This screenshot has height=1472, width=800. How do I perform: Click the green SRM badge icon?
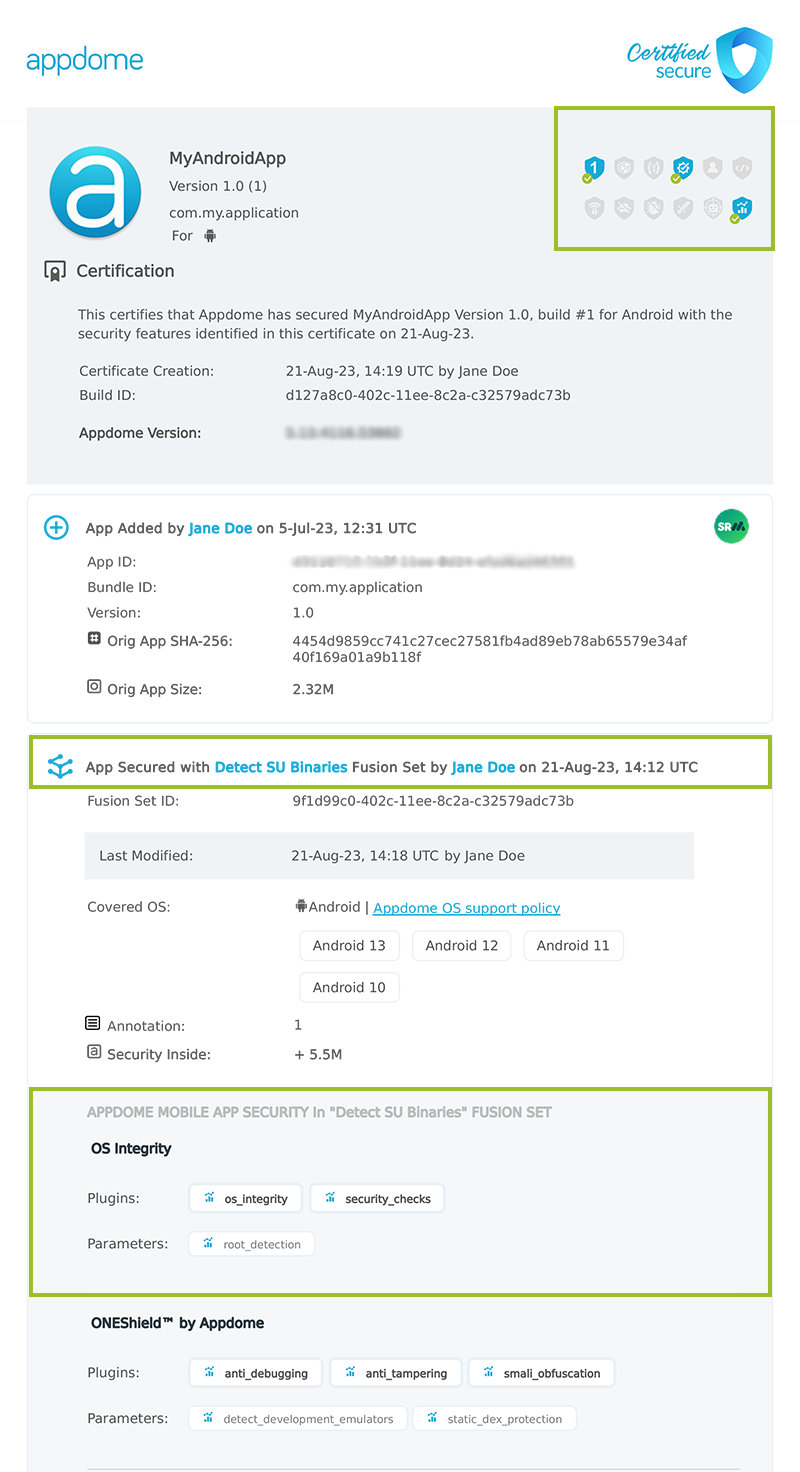(x=731, y=527)
